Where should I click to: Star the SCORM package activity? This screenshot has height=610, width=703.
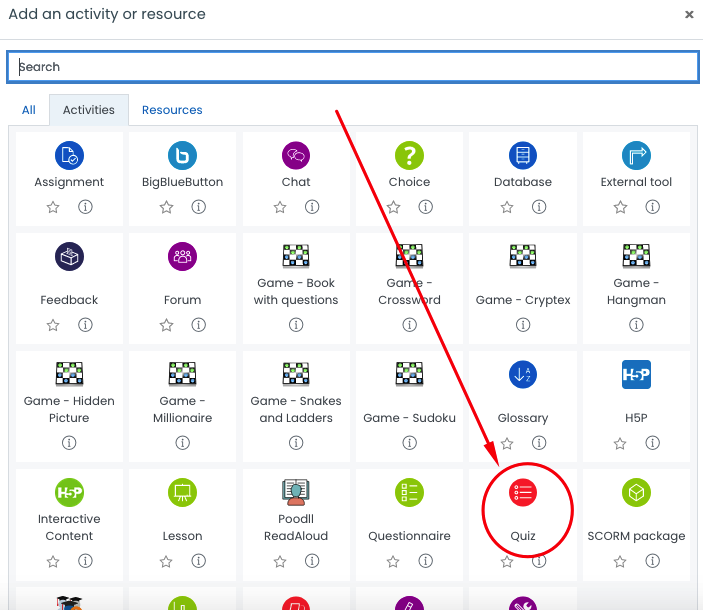click(x=620, y=561)
